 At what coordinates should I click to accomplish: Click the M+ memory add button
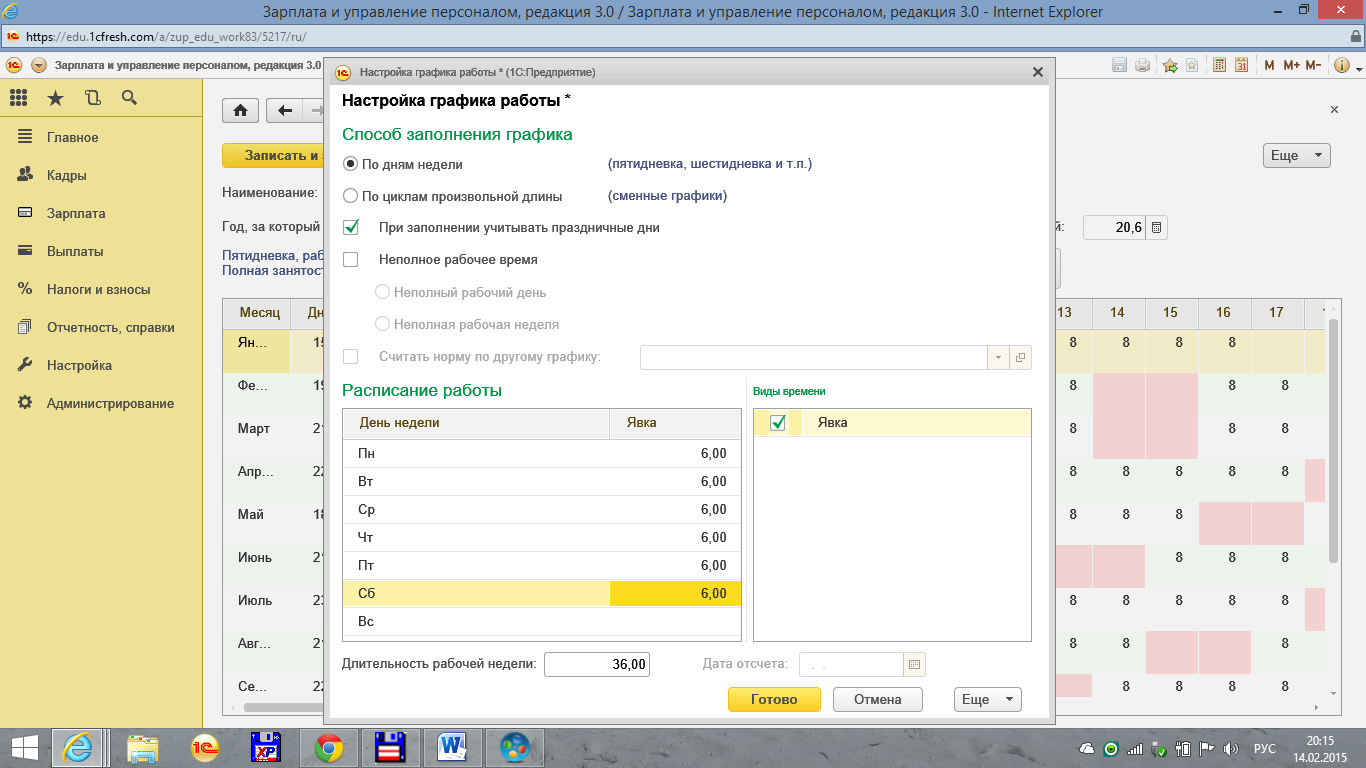click(x=1290, y=65)
